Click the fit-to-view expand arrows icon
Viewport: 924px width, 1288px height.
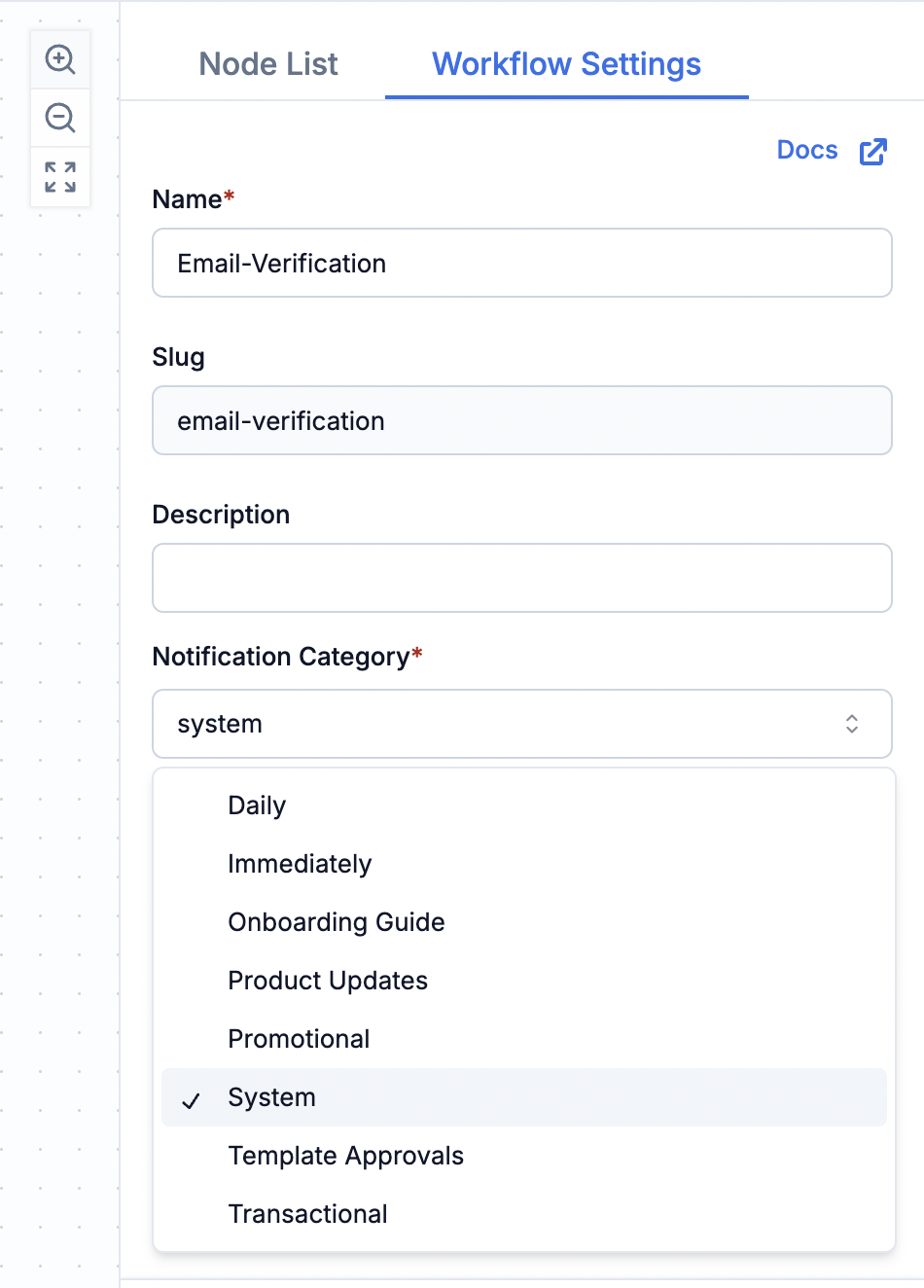tap(60, 177)
